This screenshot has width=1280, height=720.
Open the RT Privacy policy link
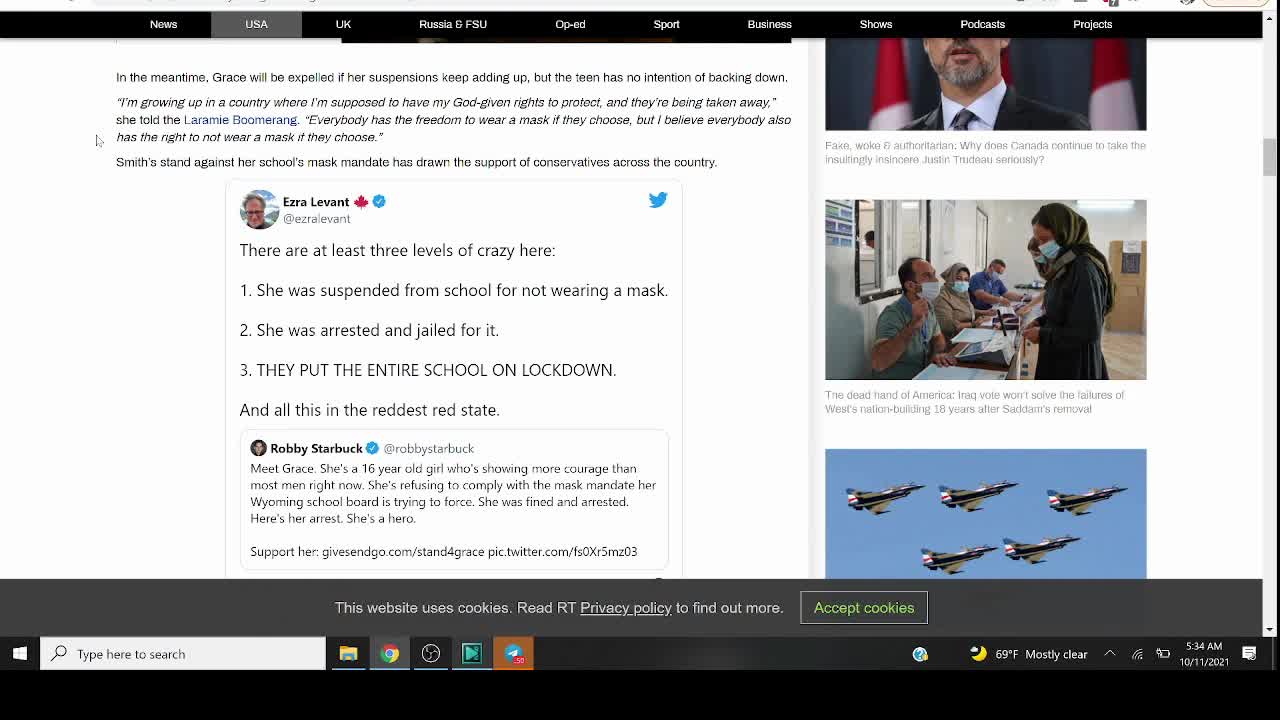click(x=626, y=608)
